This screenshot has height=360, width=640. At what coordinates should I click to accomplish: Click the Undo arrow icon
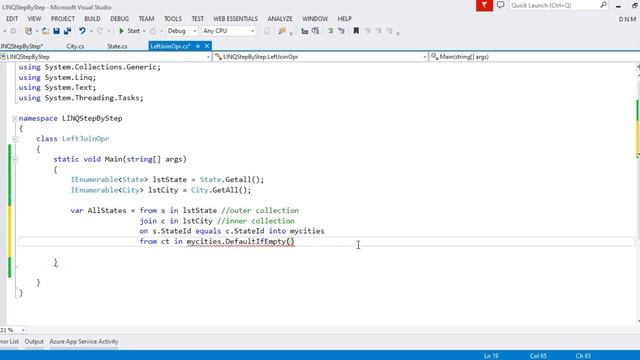[x=82, y=31]
